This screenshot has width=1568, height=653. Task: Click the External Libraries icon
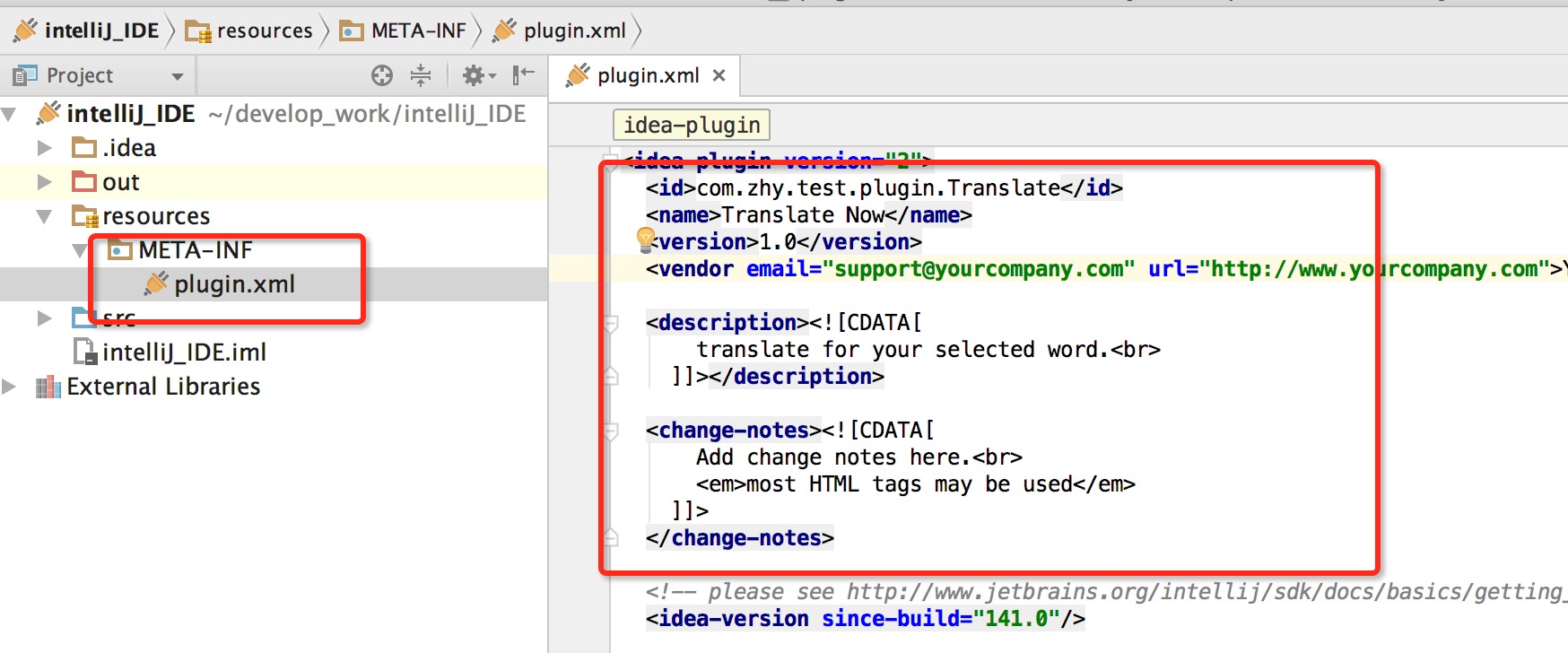click(48, 387)
